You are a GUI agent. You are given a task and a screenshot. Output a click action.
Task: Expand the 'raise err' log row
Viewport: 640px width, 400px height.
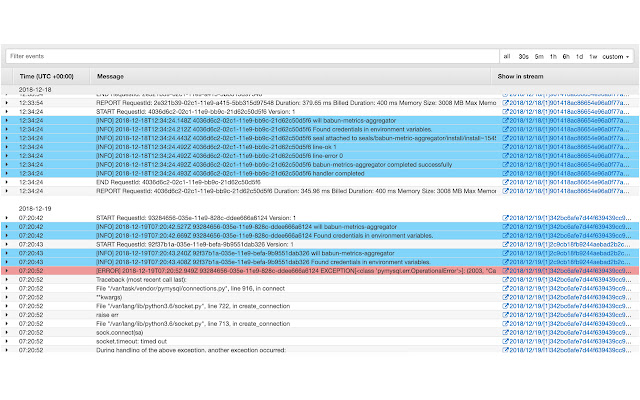coord(7,315)
